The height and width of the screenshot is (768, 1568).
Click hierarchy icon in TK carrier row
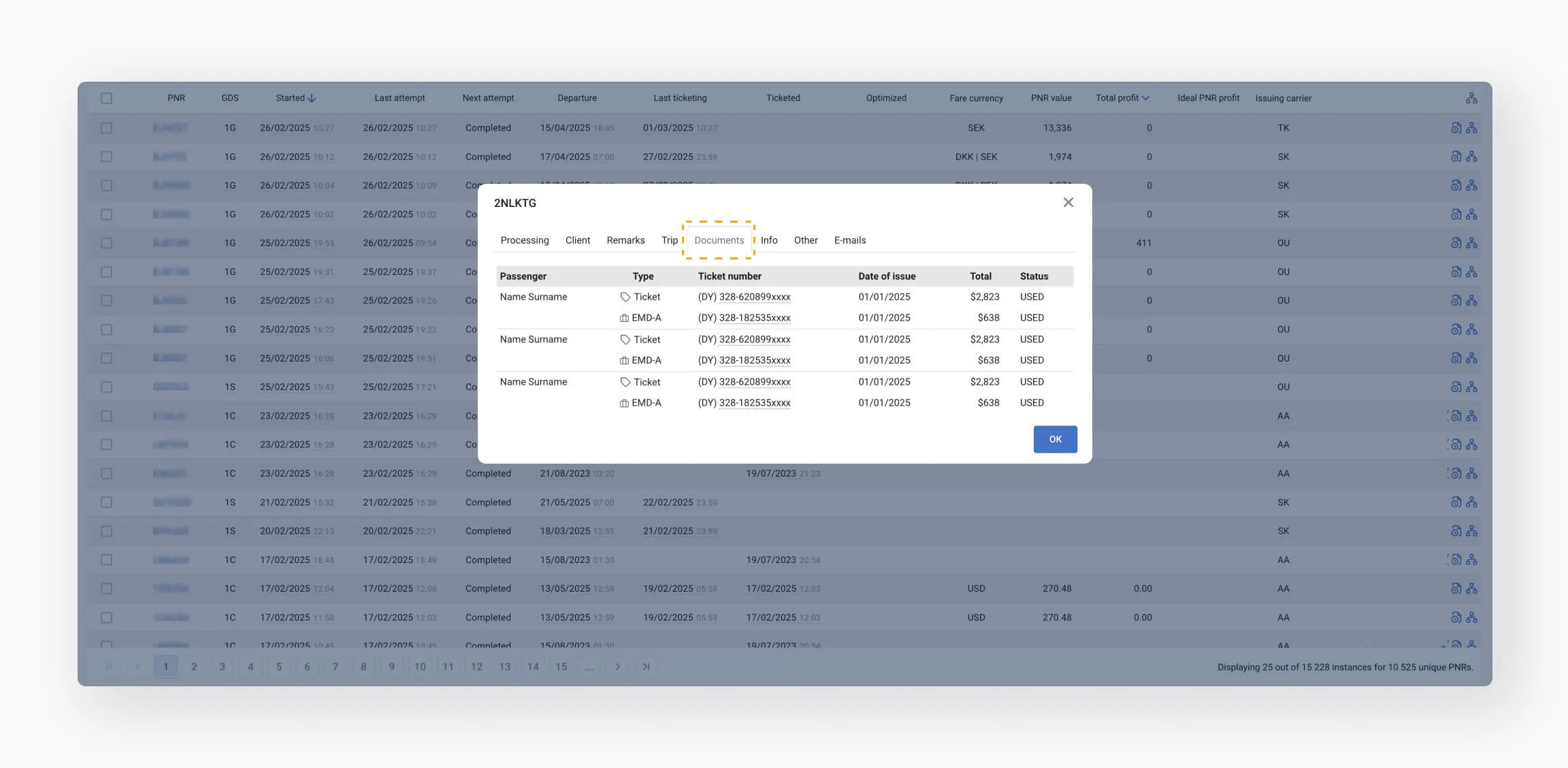pyautogui.click(x=1471, y=128)
